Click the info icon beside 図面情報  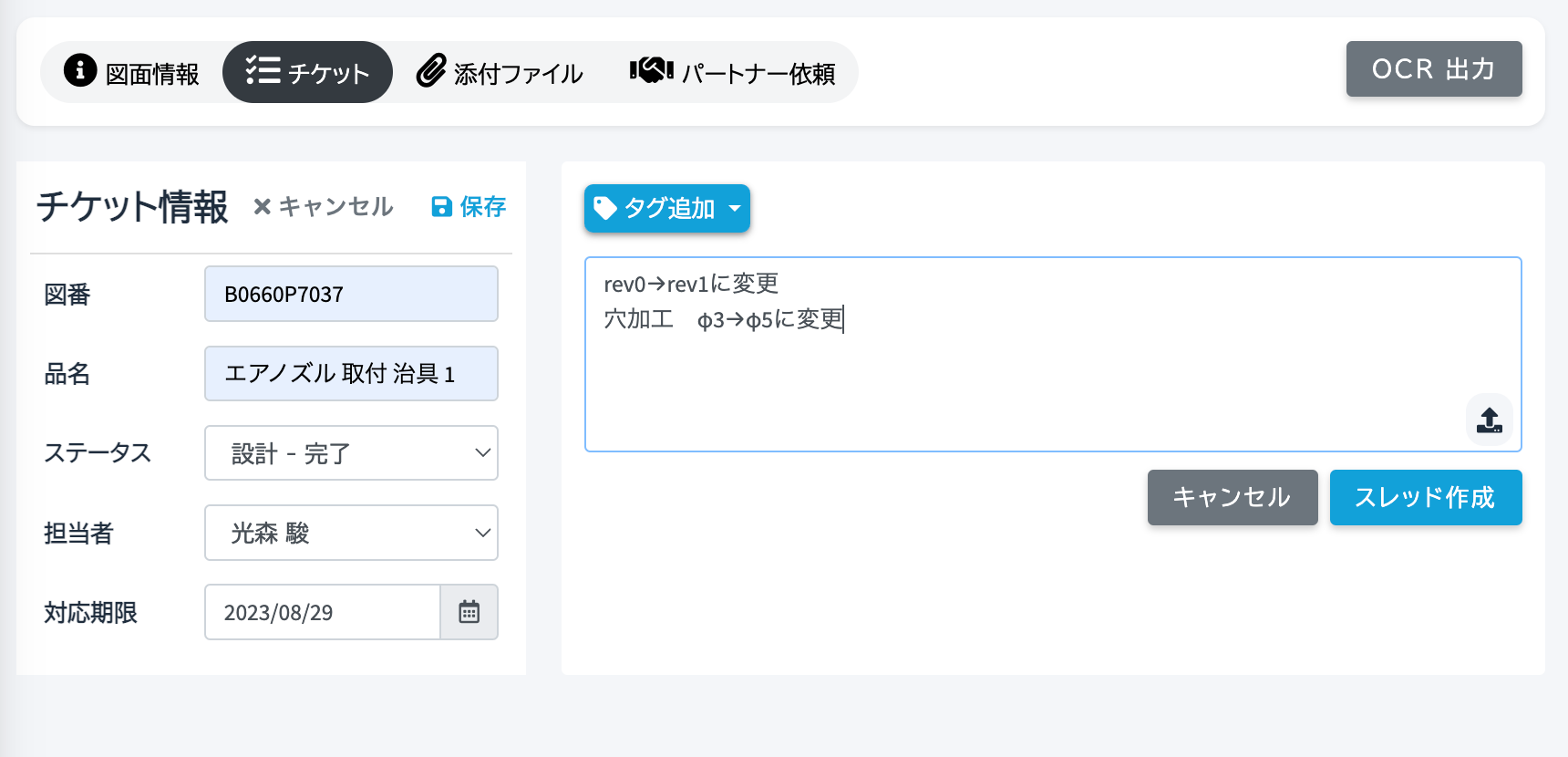coord(80,70)
